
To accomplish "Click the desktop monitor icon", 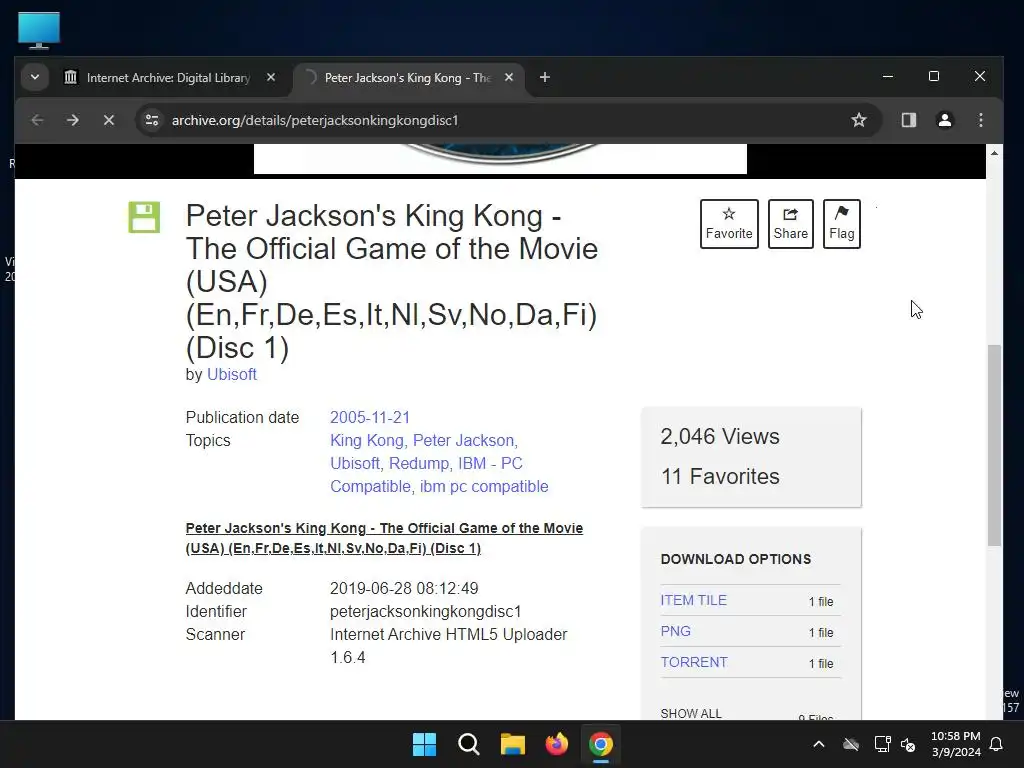I will click(39, 30).
